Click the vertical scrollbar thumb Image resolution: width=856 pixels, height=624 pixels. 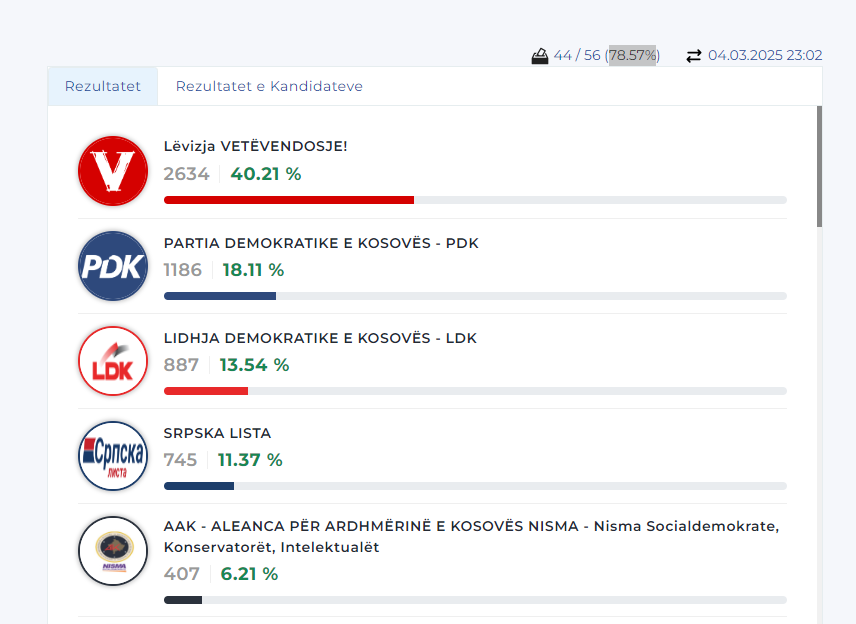pos(819,165)
